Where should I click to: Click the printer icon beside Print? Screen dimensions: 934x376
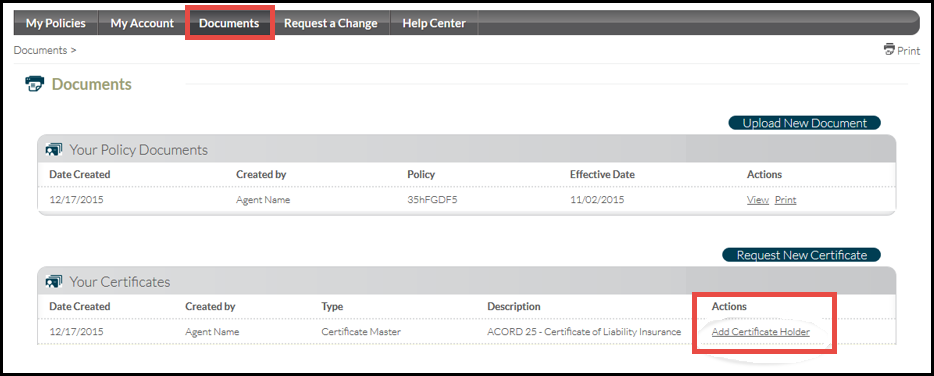click(889, 49)
